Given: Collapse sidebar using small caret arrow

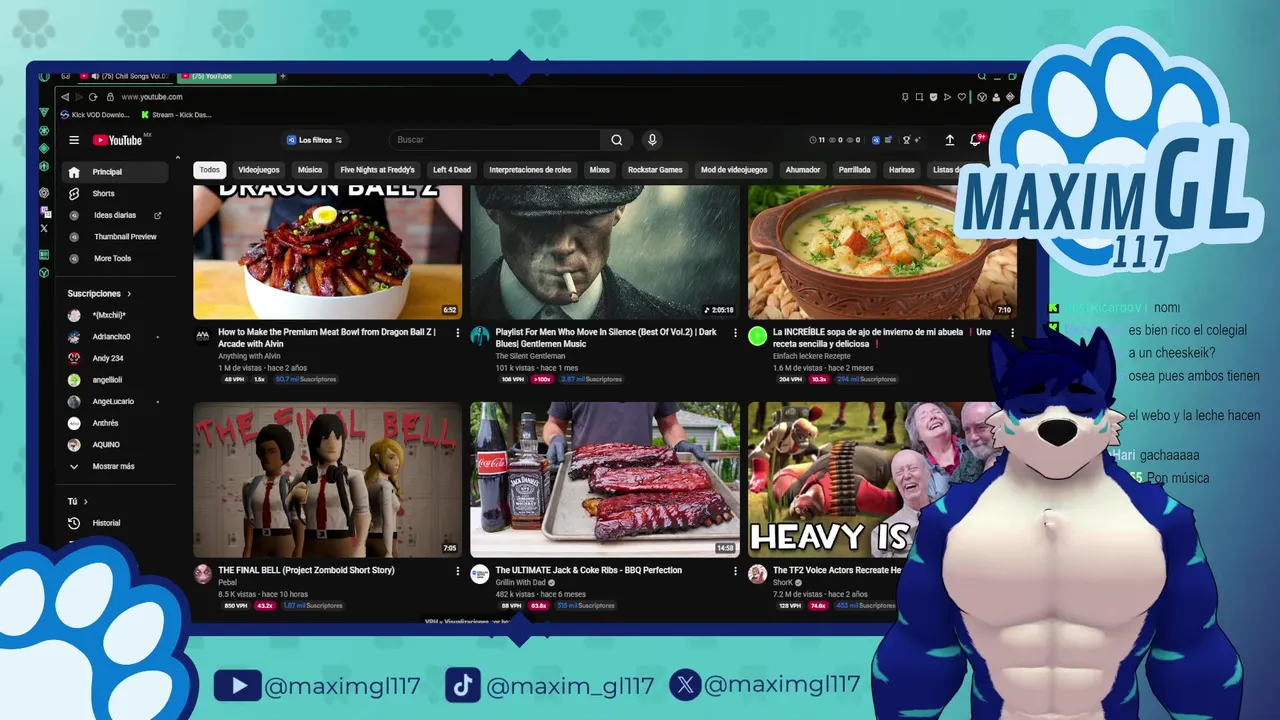Looking at the screenshot, I should (178, 158).
